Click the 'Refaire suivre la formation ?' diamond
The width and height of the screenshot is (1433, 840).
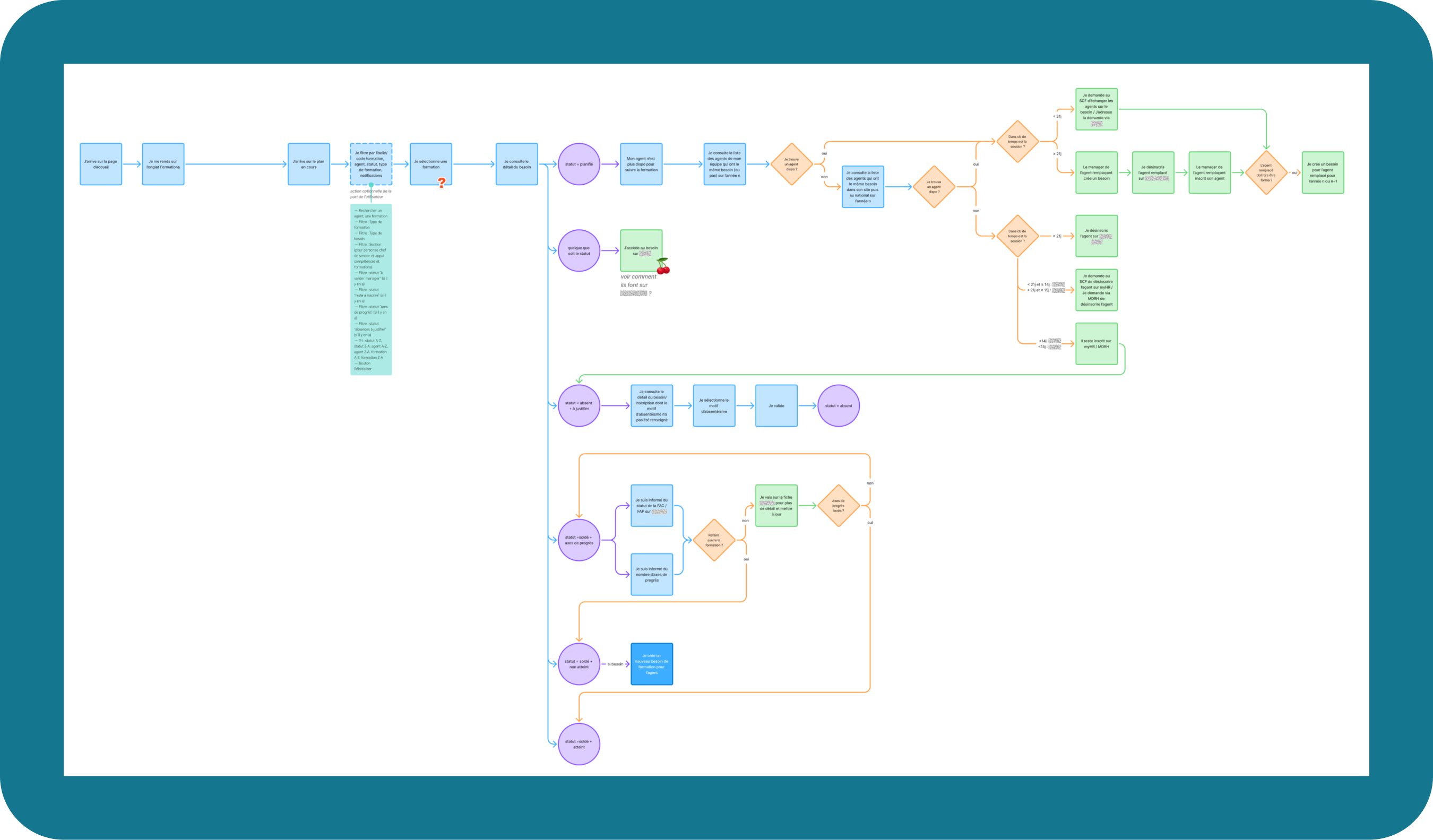pos(714,540)
